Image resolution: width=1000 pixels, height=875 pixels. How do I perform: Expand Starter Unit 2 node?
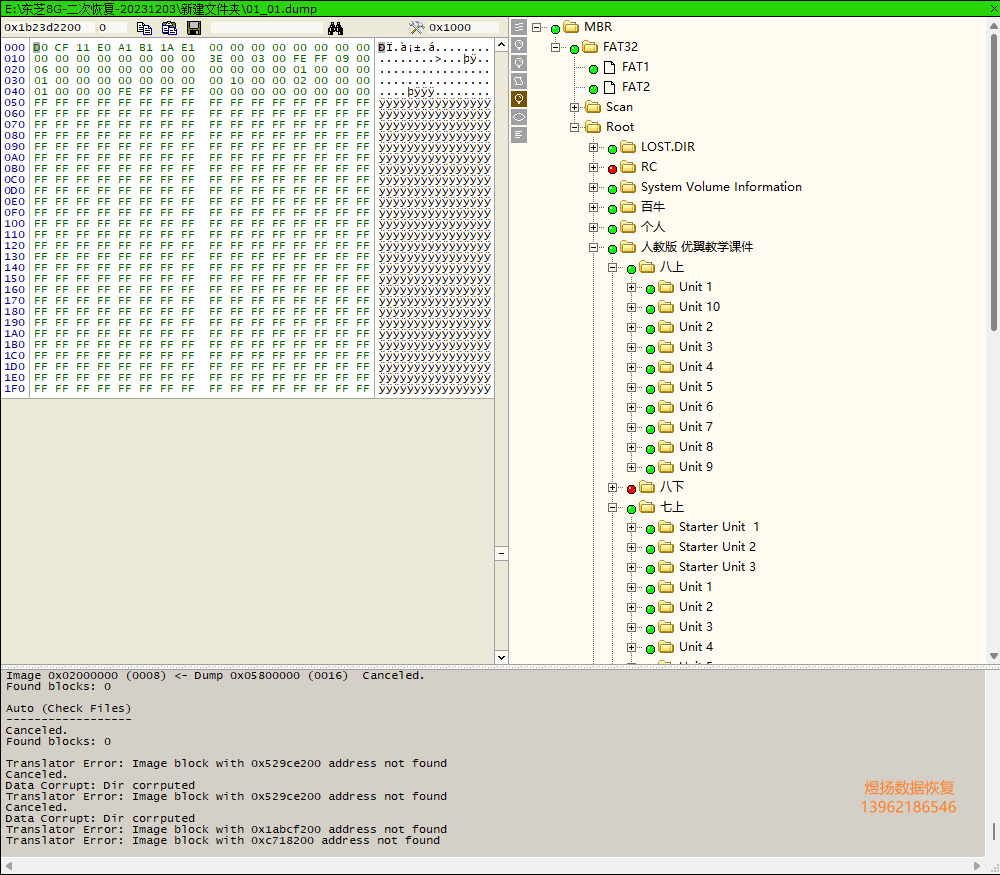point(631,547)
